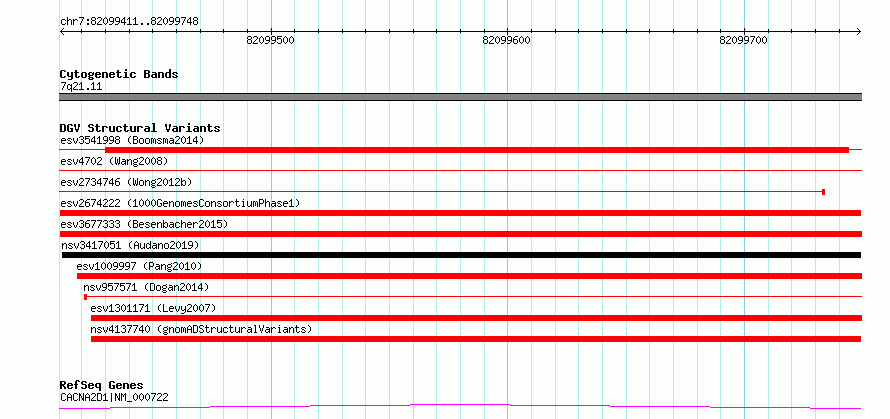Click the DGV Structural Variants track heading
The height and width of the screenshot is (419, 890).
click(140, 128)
